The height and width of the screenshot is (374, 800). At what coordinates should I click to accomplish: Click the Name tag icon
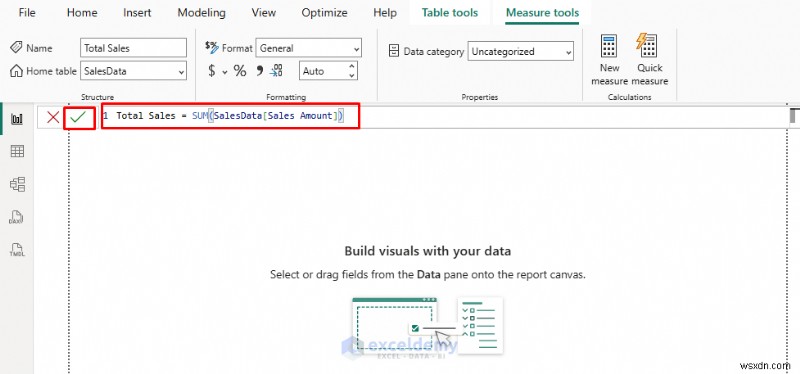click(x=16, y=47)
